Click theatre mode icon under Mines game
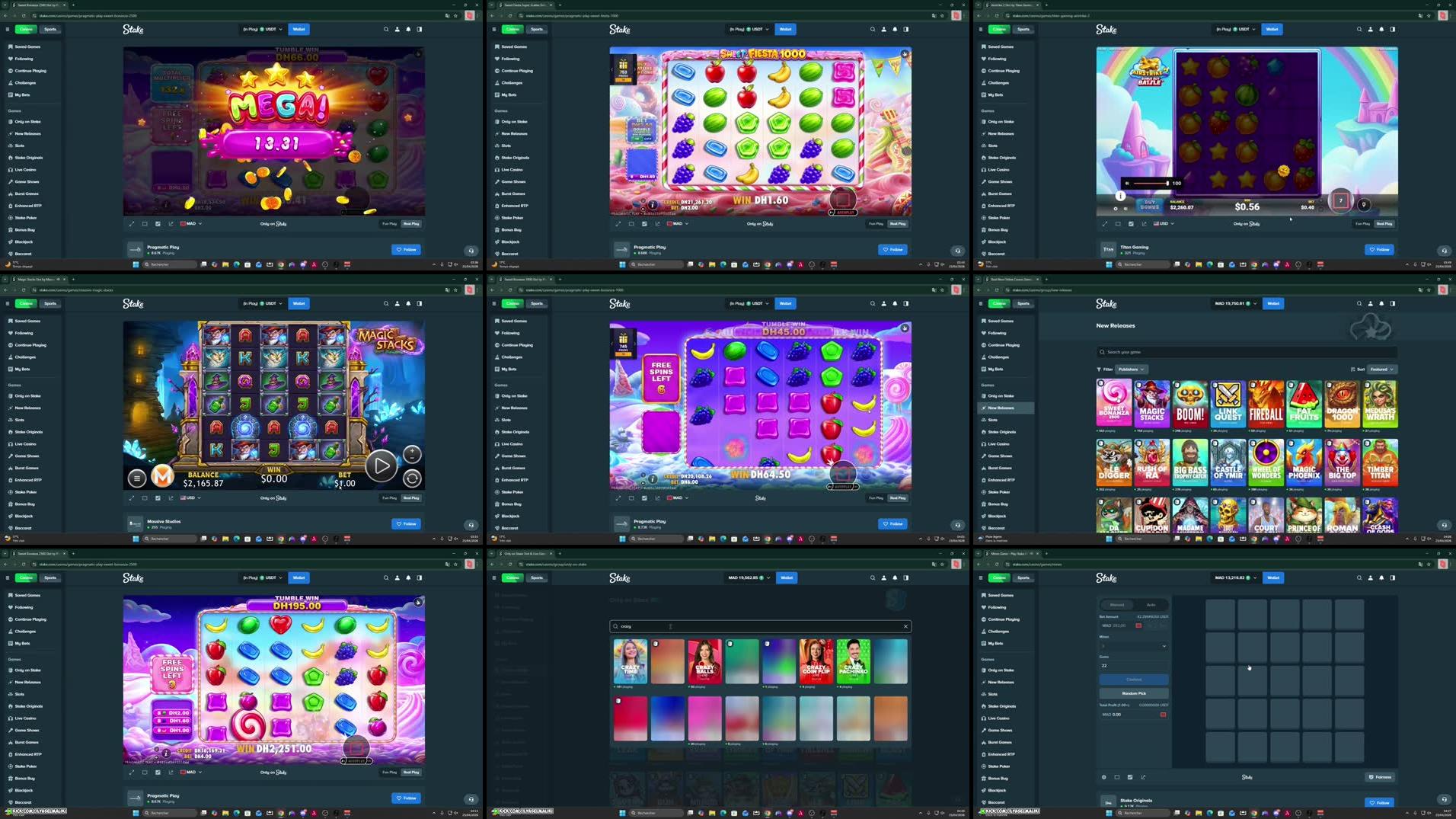Viewport: 1456px width, 819px height. 1117,777
